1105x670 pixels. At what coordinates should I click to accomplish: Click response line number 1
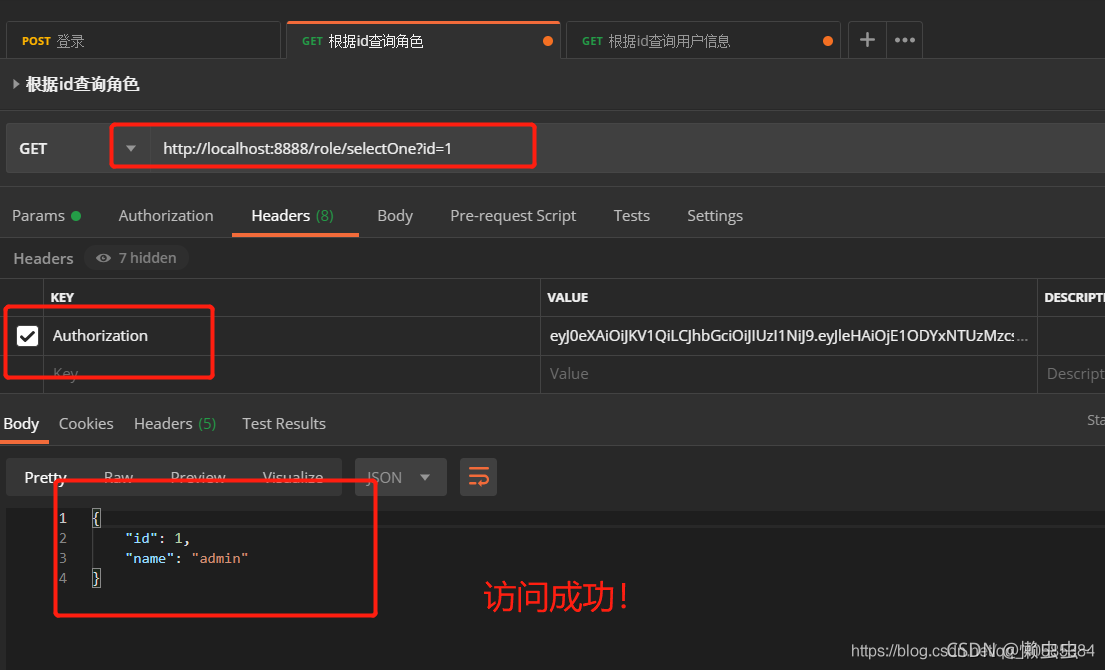(63, 519)
